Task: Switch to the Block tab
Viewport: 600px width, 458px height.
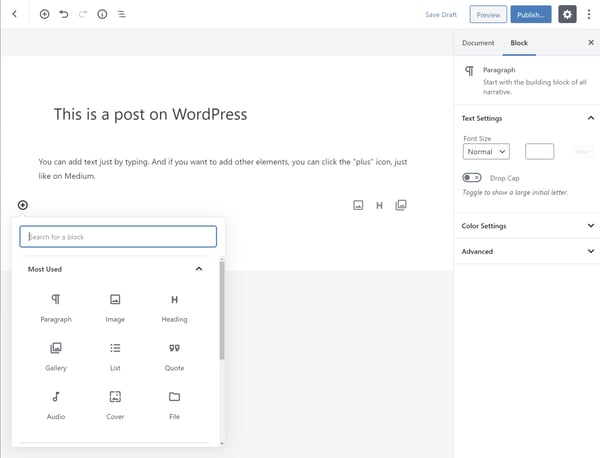Action: (519, 43)
